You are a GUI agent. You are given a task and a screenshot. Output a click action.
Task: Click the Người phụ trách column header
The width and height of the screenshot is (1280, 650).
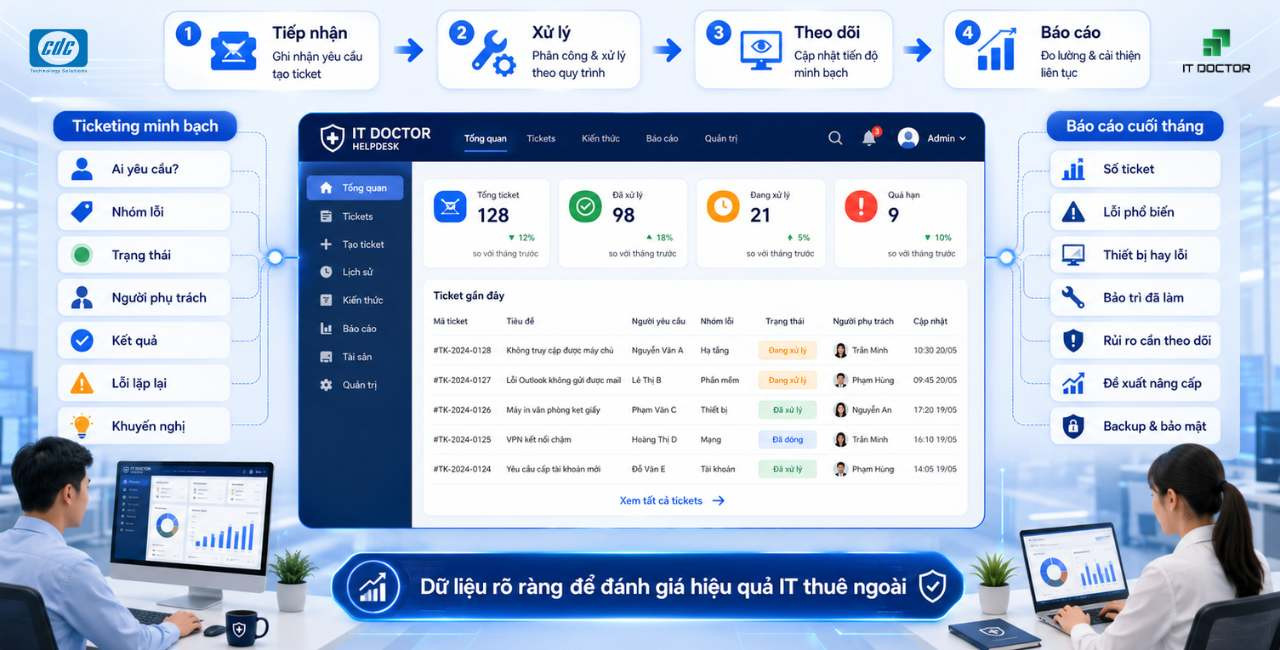click(863, 321)
